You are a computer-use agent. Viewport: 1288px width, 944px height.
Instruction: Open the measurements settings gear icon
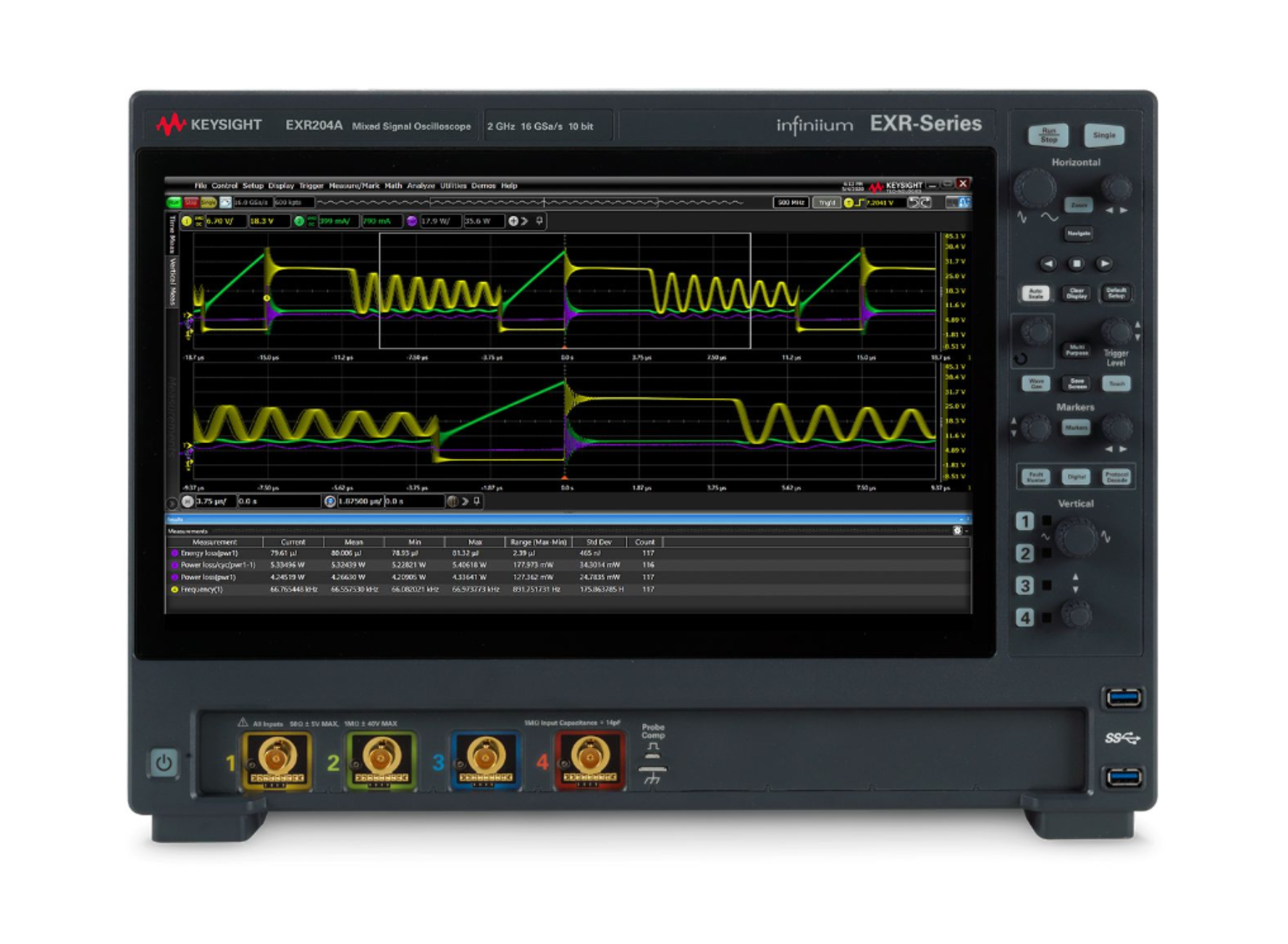click(x=957, y=531)
